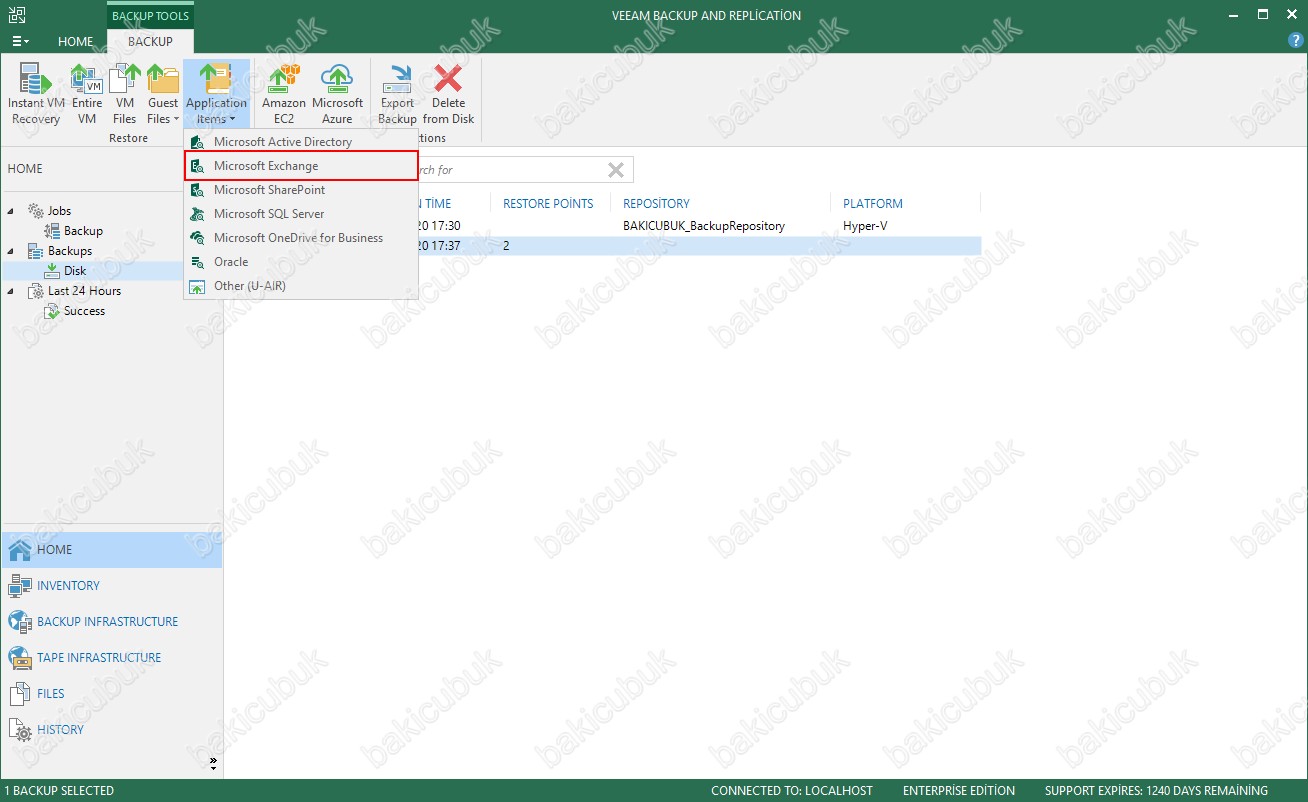The image size is (1308, 802).
Task: Switch to the HOME ribbon tab
Action: pyautogui.click(x=75, y=42)
